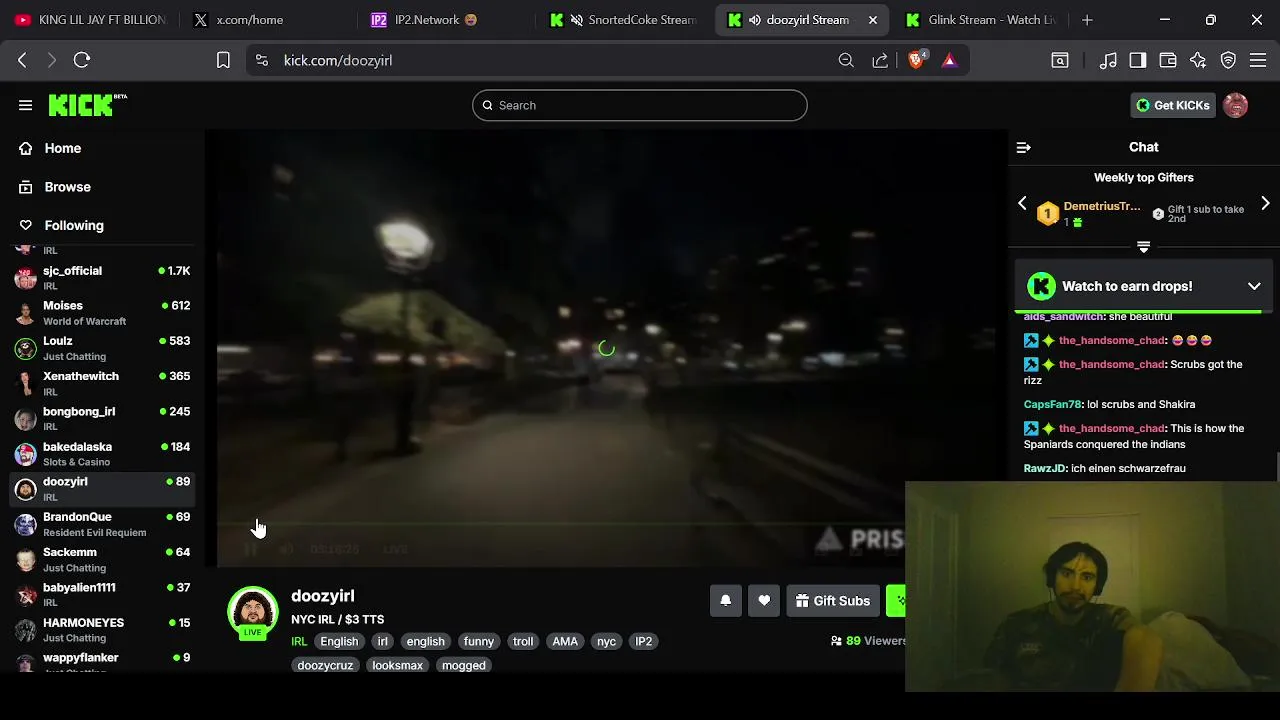Follow doozyirl with heart button
This screenshot has height=720, width=1280.
(764, 601)
